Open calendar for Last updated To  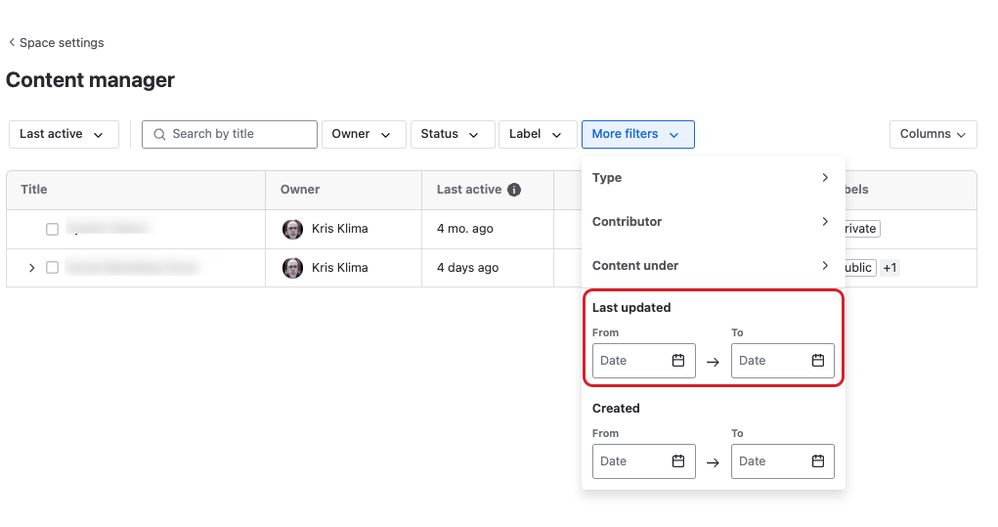click(818, 361)
